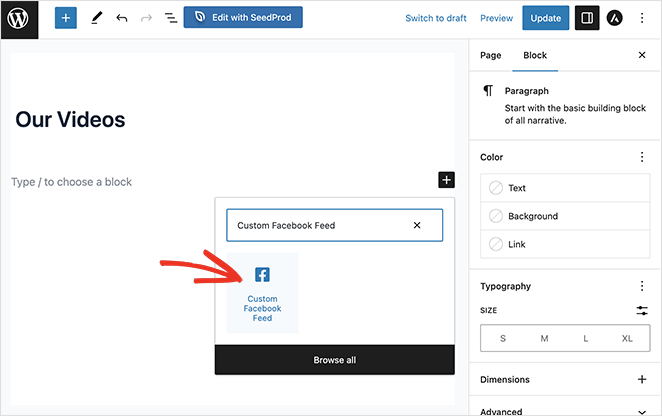The height and width of the screenshot is (416, 662).
Task: Expand the Dimensions panel plus icon
Action: click(x=642, y=379)
